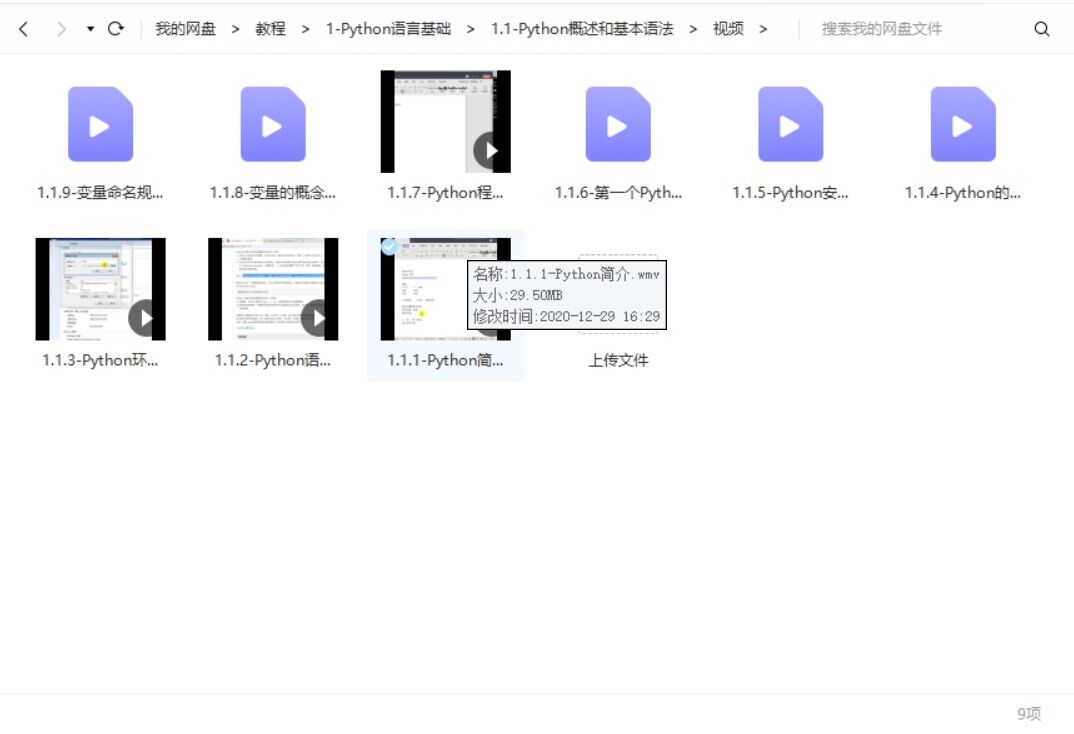Click the forward navigation arrow
Screen dimensions: 1074x734
[x=61, y=29]
